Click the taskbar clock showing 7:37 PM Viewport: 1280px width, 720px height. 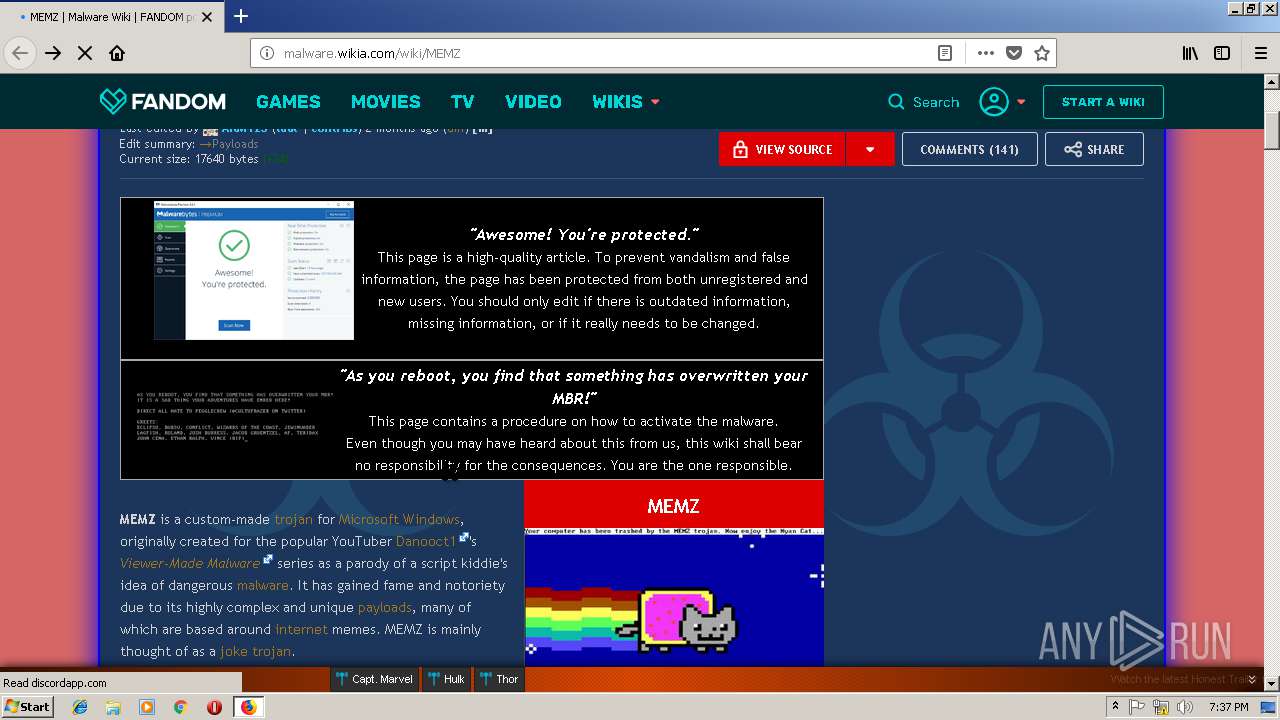[x=1229, y=707]
